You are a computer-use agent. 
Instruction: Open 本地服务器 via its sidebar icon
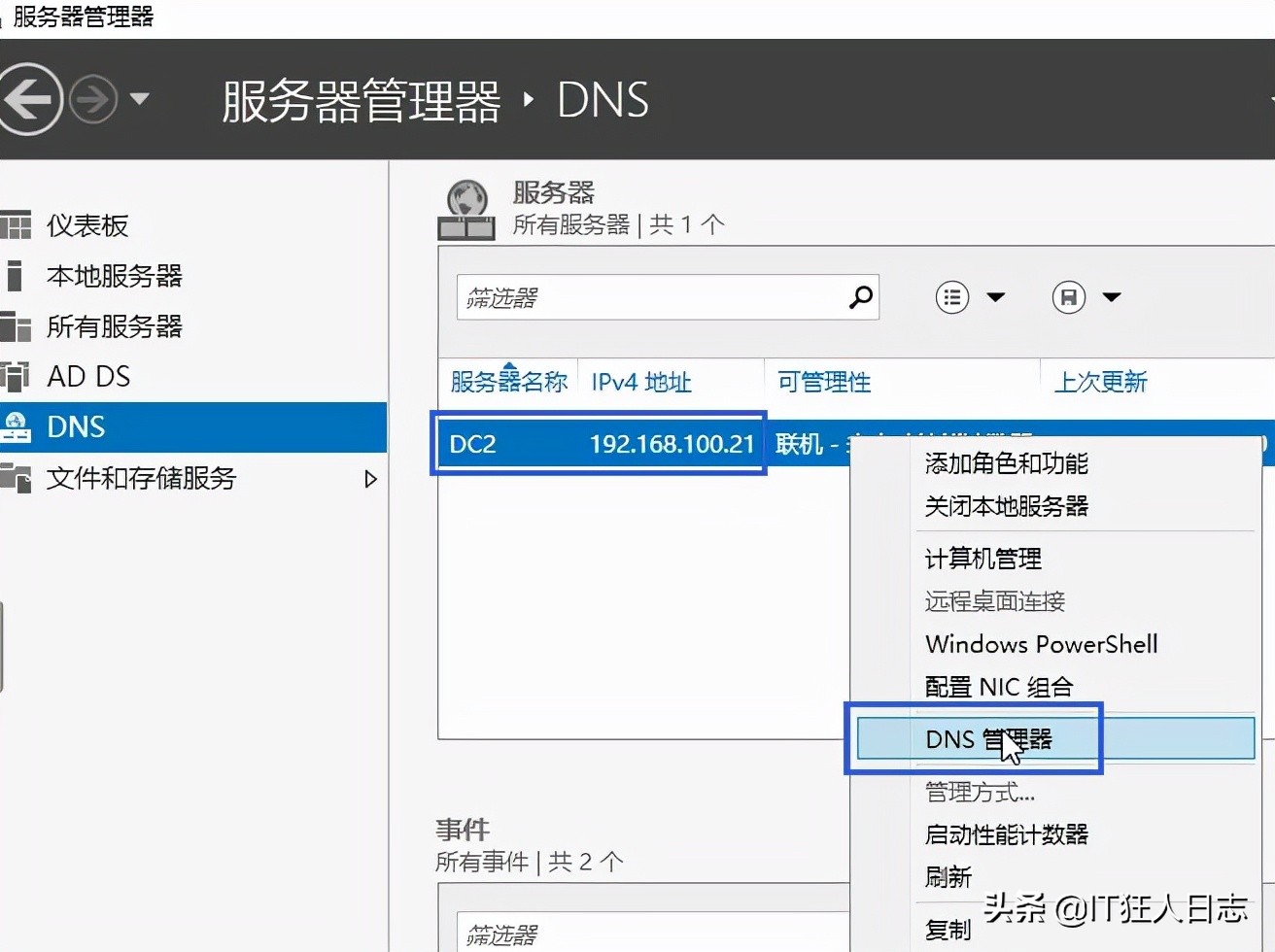pos(17,276)
